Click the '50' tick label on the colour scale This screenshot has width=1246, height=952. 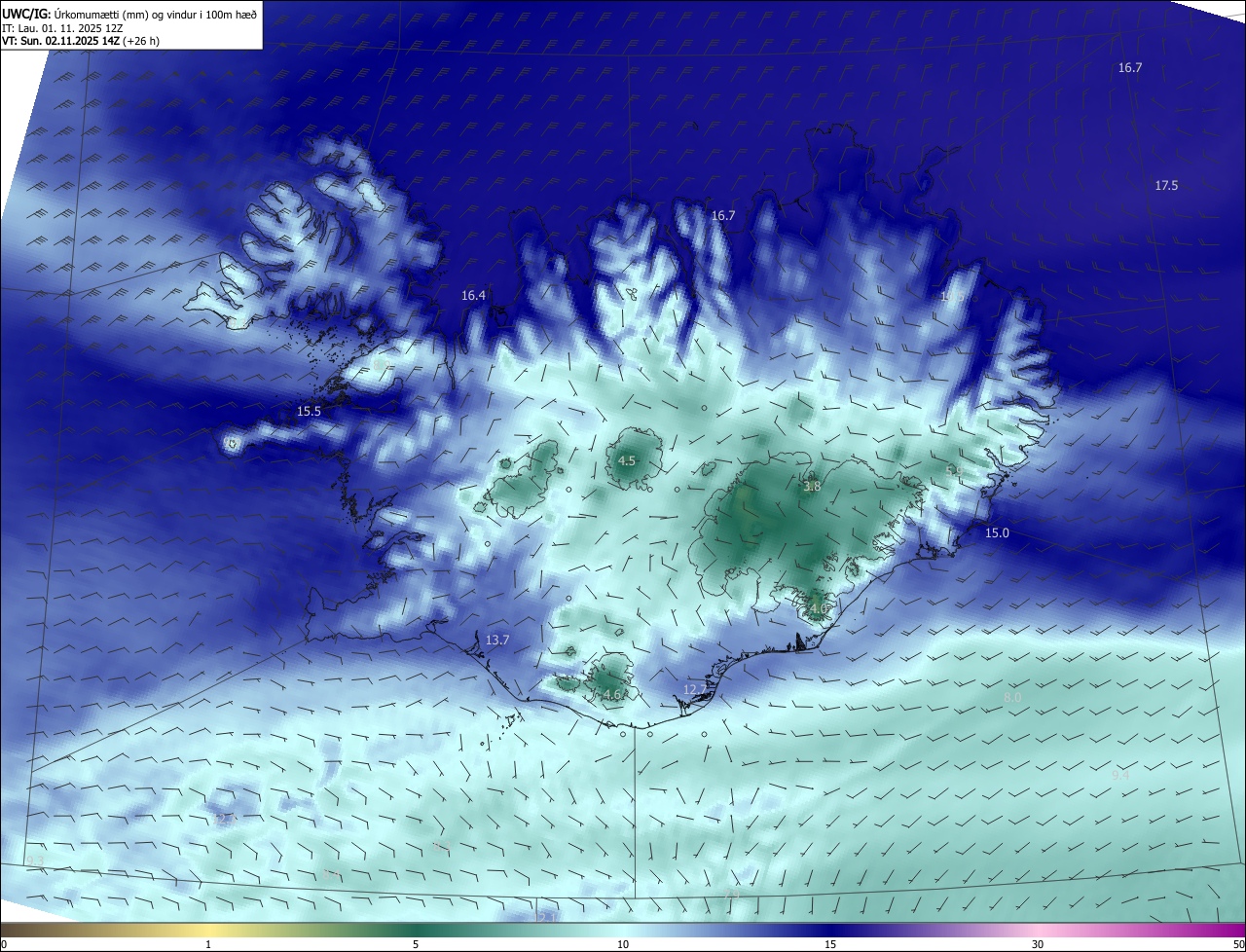pyautogui.click(x=1238, y=944)
